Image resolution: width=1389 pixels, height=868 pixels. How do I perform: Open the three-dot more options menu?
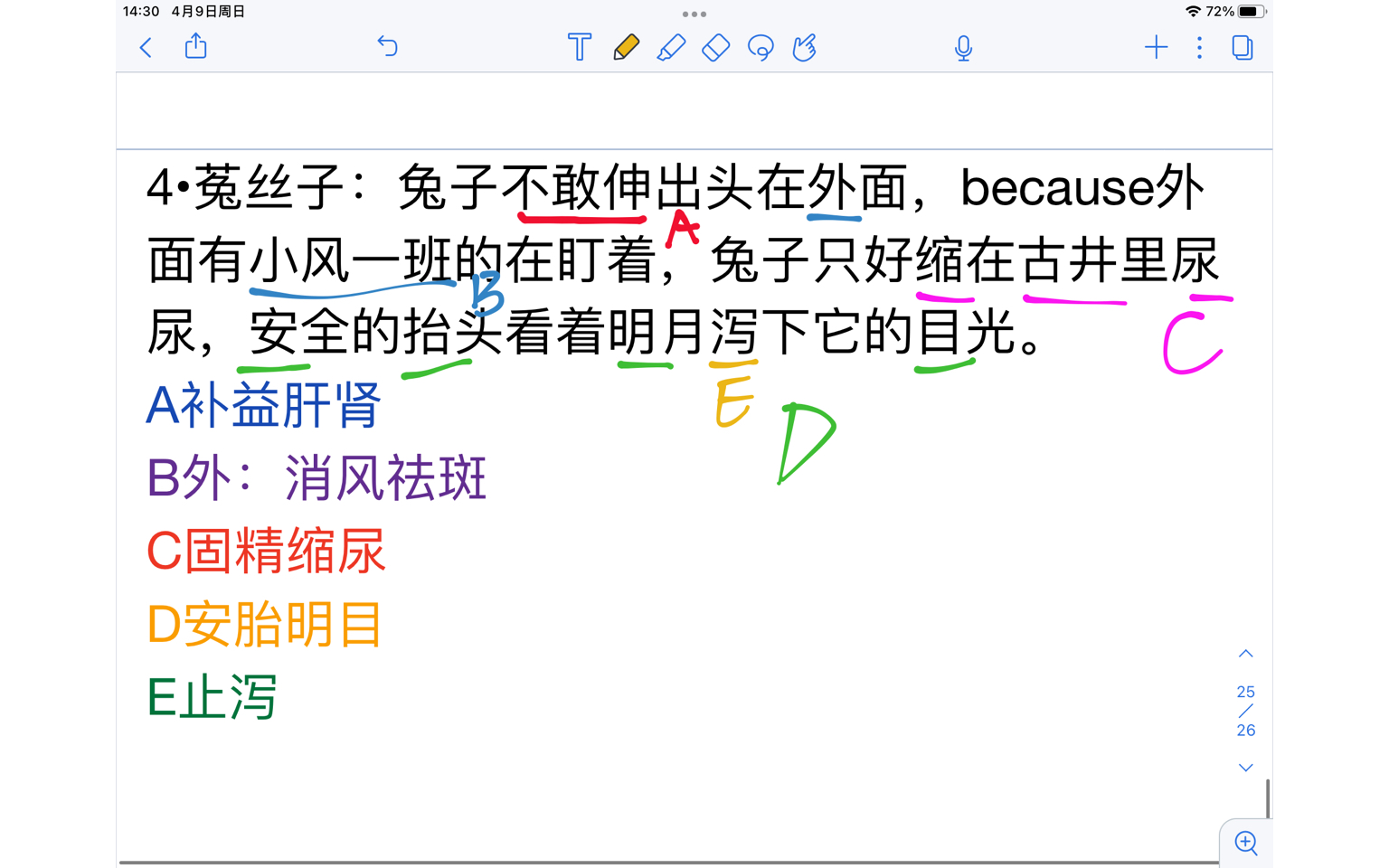[1198, 47]
